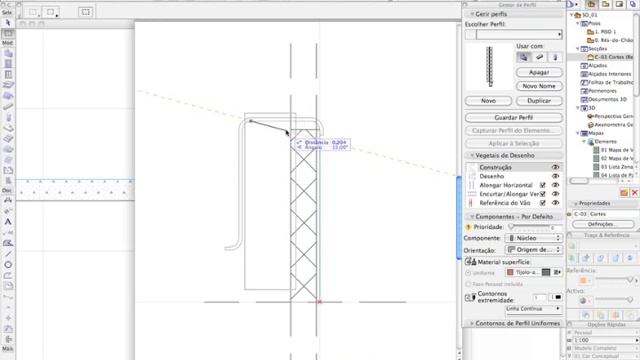The image size is (640, 360).
Task: Select the Marquee tool in toolbox
Action: click(x=8, y=33)
